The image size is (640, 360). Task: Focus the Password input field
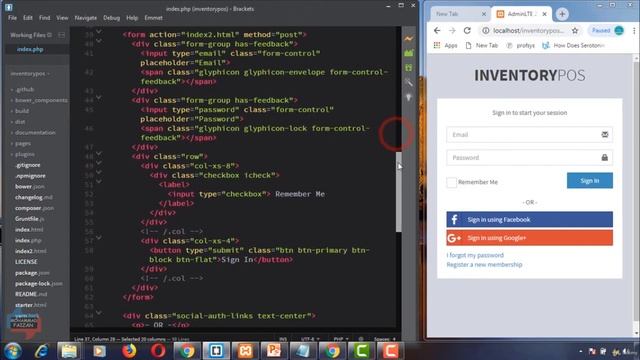tap(529, 158)
